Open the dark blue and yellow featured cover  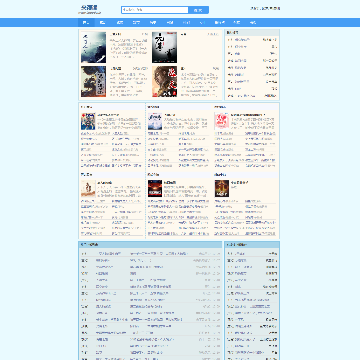(x=93, y=81)
